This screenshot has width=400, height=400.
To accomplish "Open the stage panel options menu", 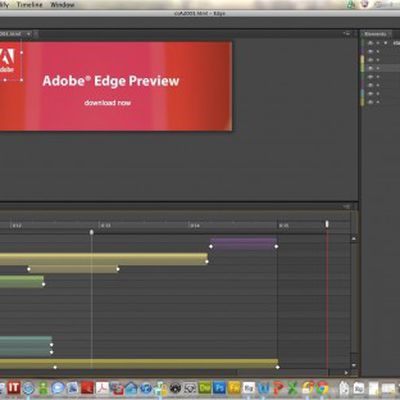I will (x=347, y=34).
